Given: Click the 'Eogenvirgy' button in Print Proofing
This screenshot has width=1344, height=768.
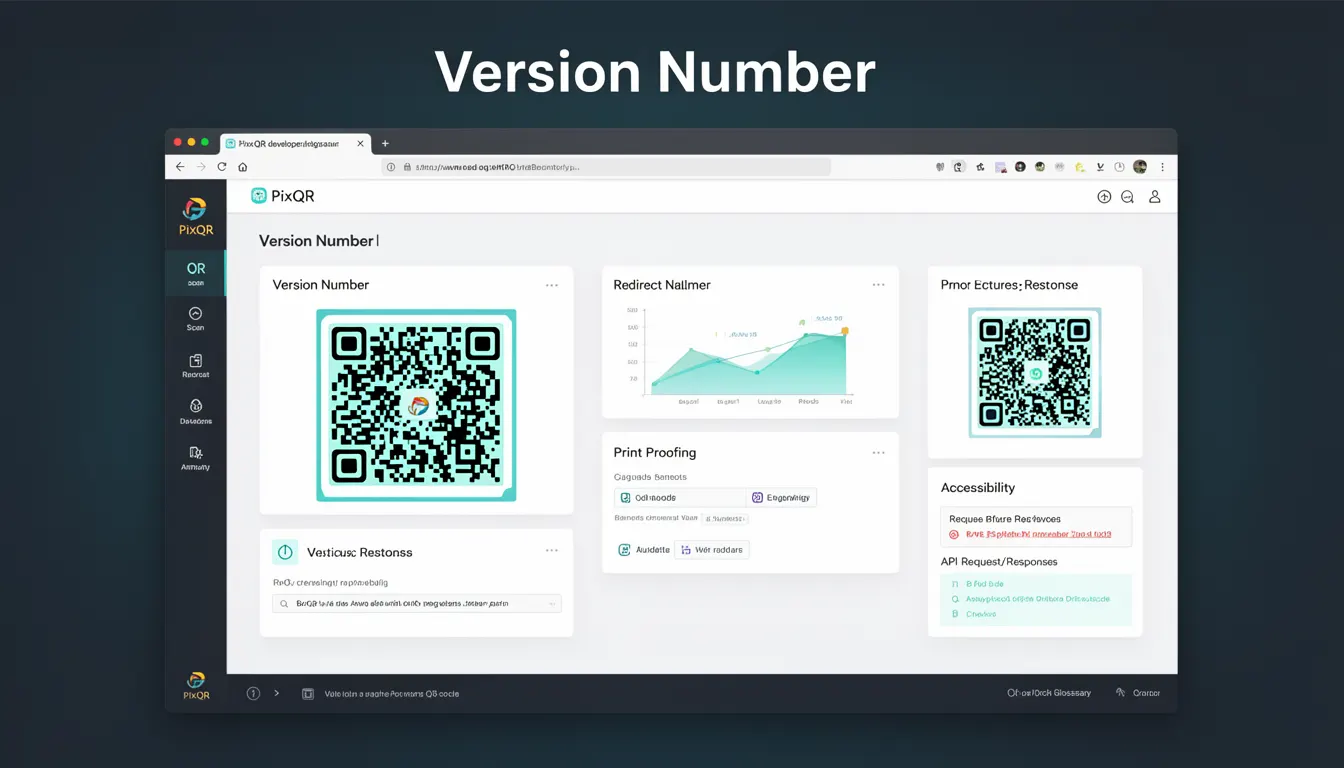Looking at the screenshot, I should [782, 497].
